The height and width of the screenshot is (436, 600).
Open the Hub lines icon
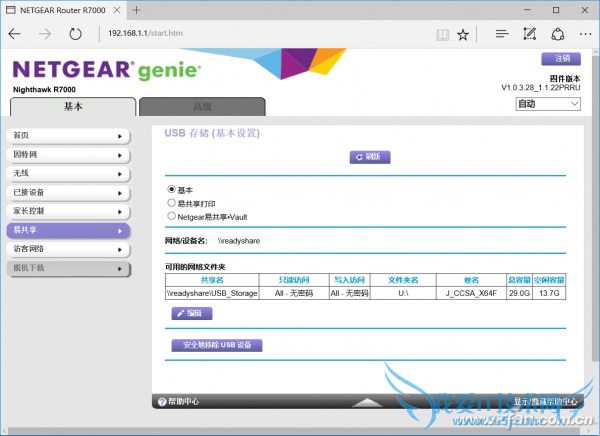pos(502,34)
